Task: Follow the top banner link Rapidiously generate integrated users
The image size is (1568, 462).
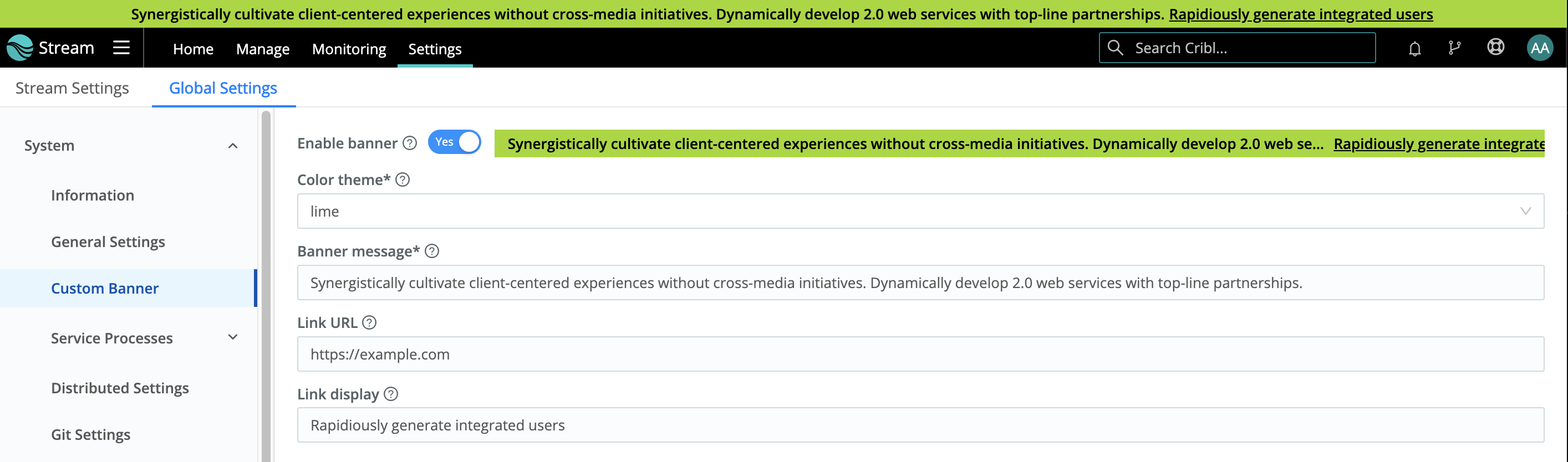Action: tap(1301, 14)
